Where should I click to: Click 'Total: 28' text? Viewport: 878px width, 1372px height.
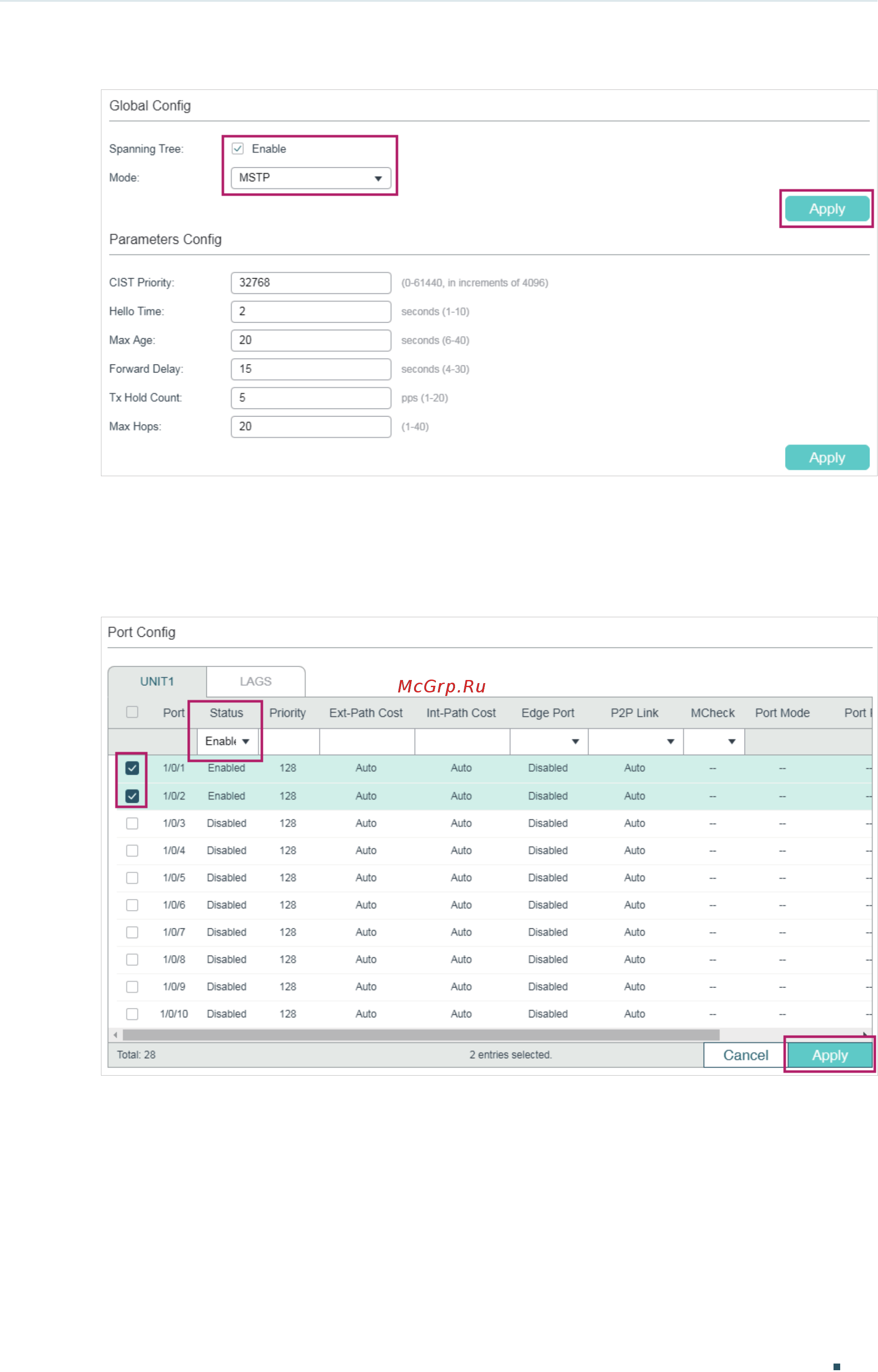pyautogui.click(x=136, y=1056)
